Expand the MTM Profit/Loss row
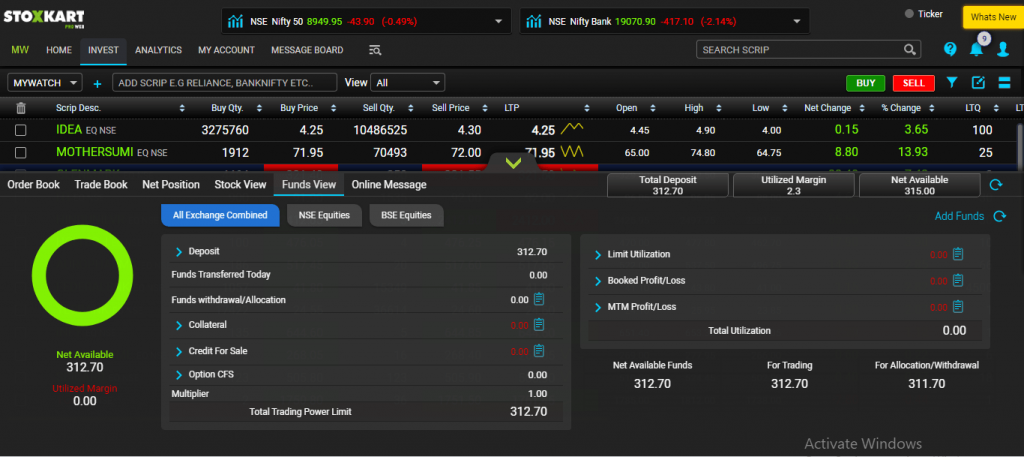 [x=598, y=307]
